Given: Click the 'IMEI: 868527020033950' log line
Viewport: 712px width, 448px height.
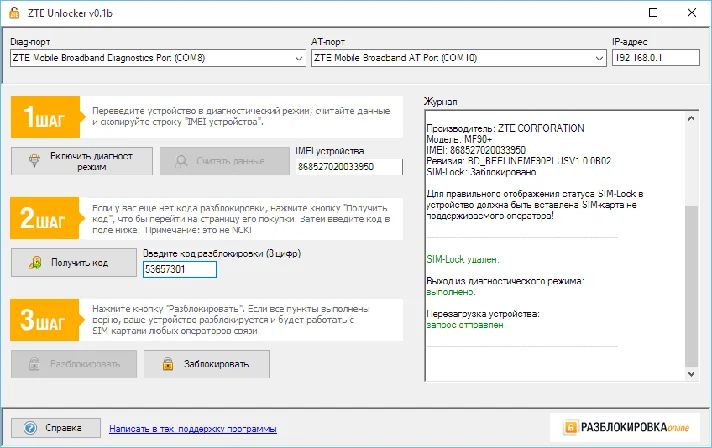Looking at the screenshot, I should tap(476, 150).
